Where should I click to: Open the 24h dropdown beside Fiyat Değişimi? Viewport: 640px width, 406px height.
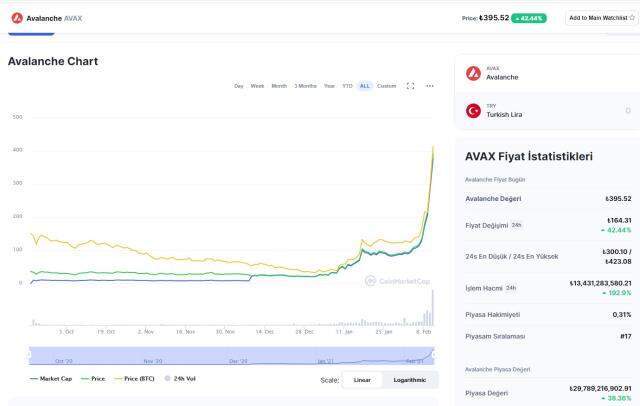coord(516,225)
